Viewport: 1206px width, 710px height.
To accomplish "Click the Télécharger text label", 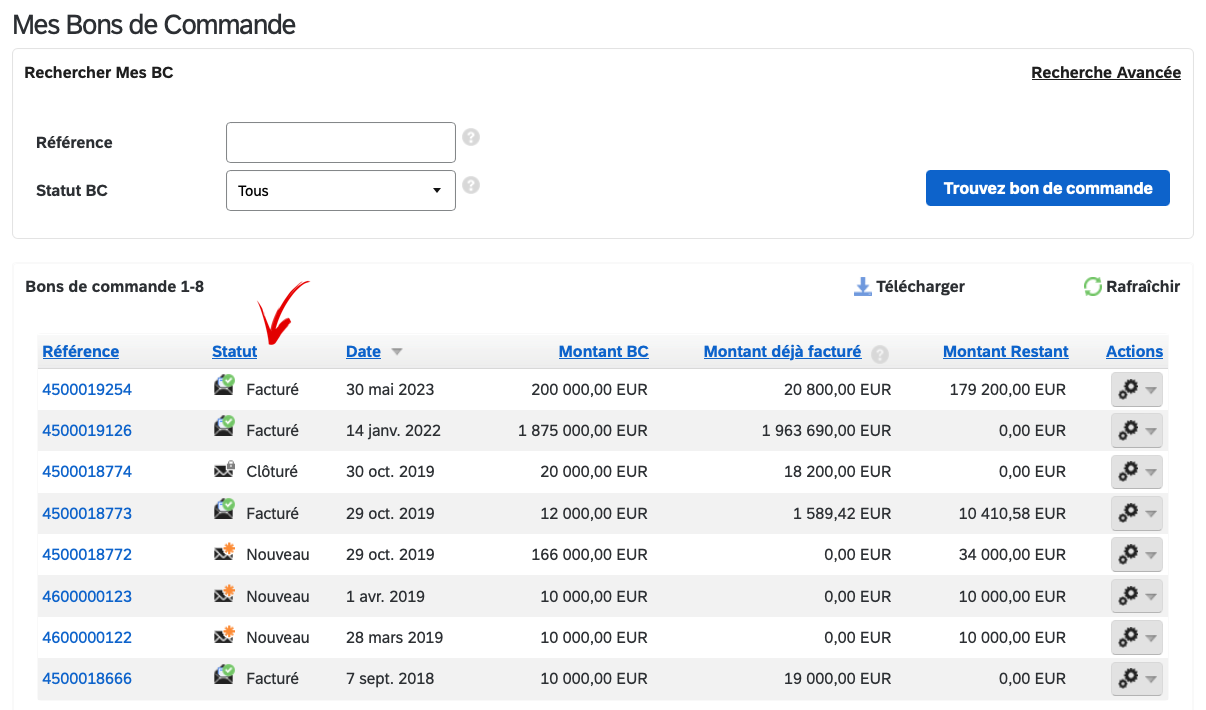I will click(x=920, y=286).
